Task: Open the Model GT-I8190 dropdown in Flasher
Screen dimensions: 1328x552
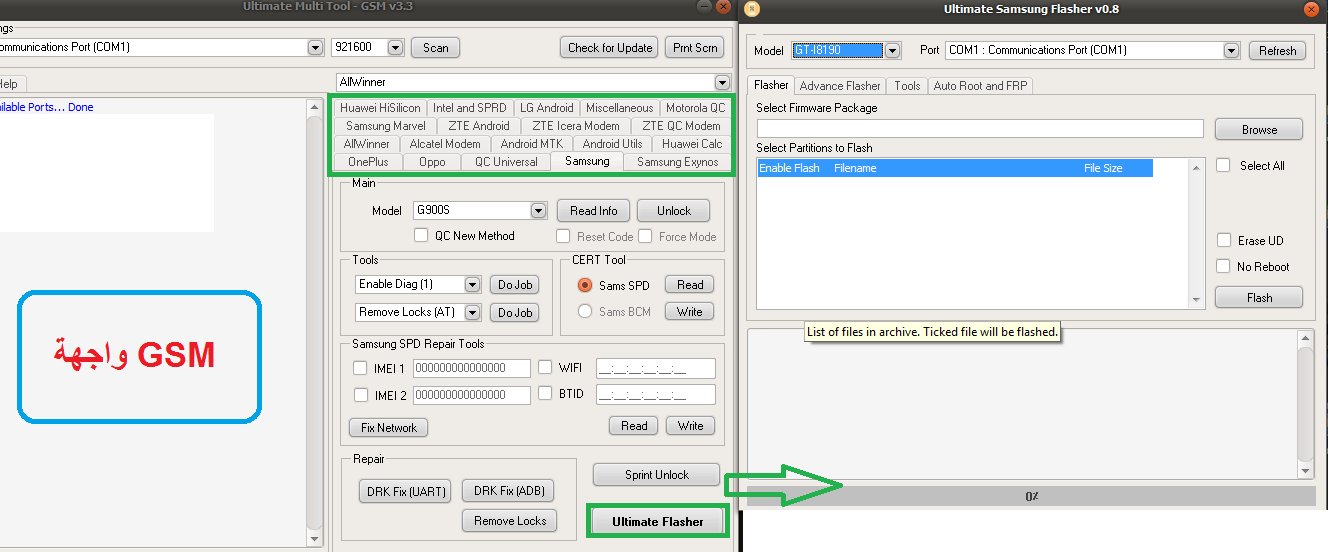Action: 893,50
